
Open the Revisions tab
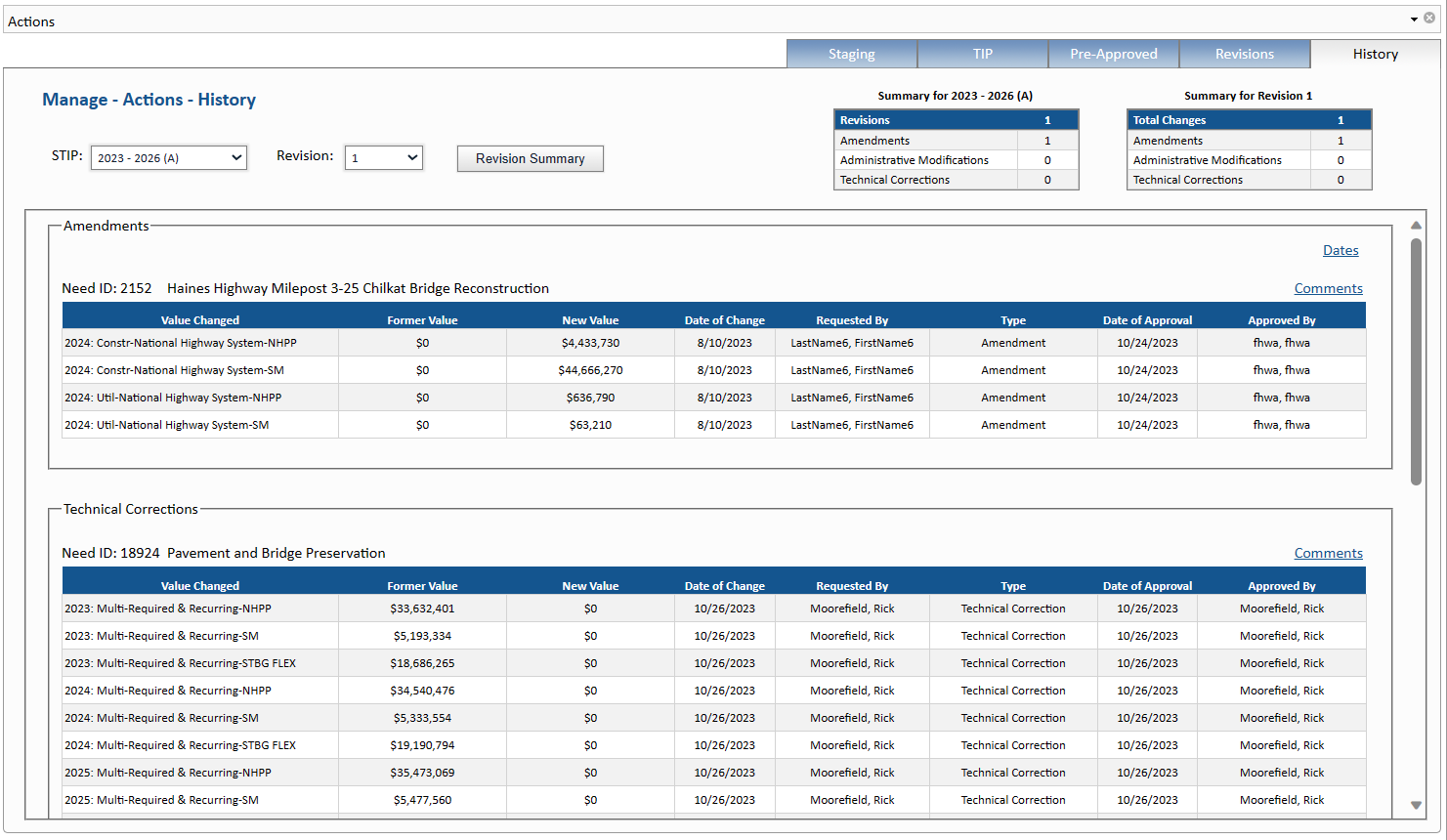click(x=1245, y=54)
